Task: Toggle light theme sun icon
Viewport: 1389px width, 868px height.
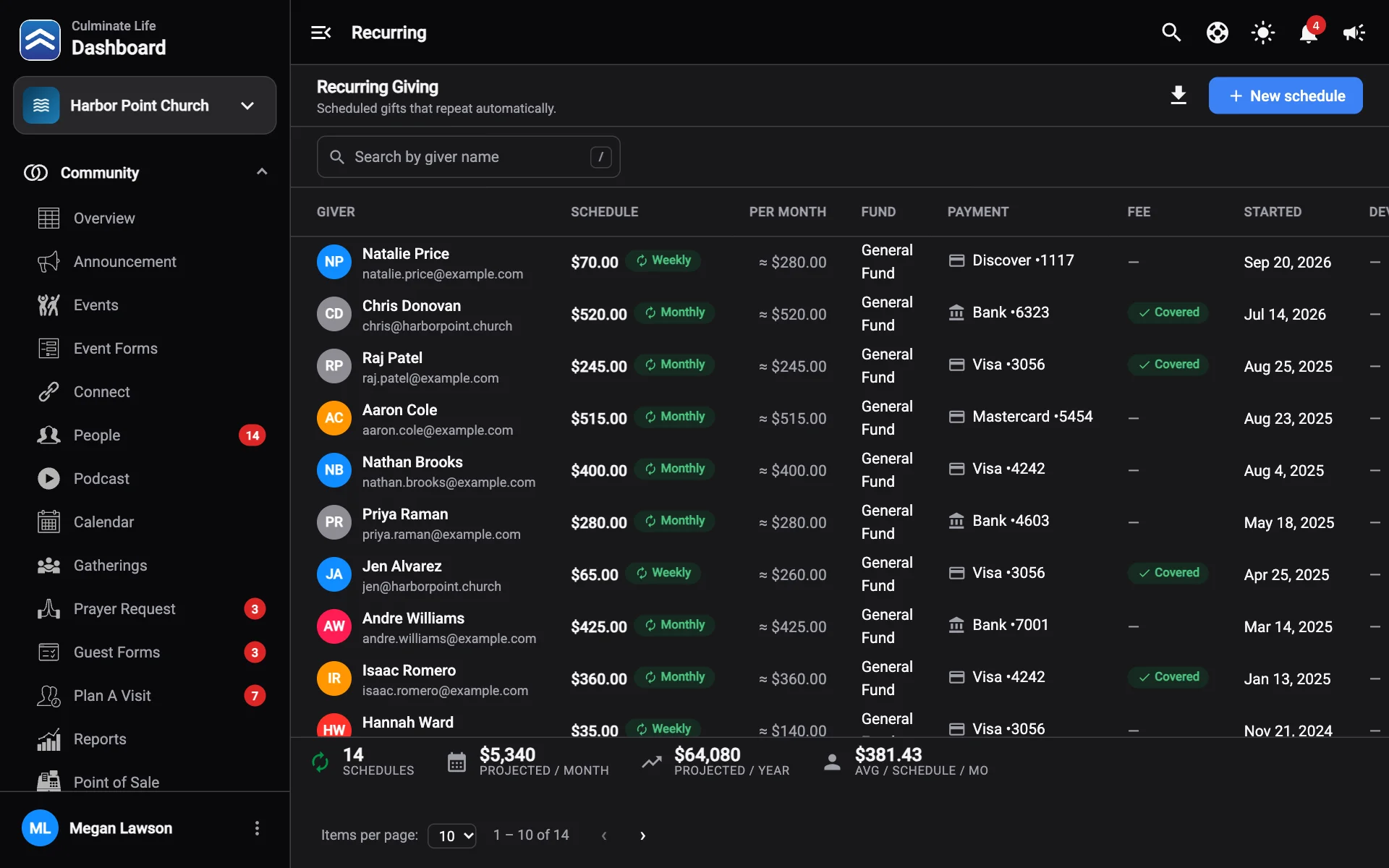Action: 1262,33
